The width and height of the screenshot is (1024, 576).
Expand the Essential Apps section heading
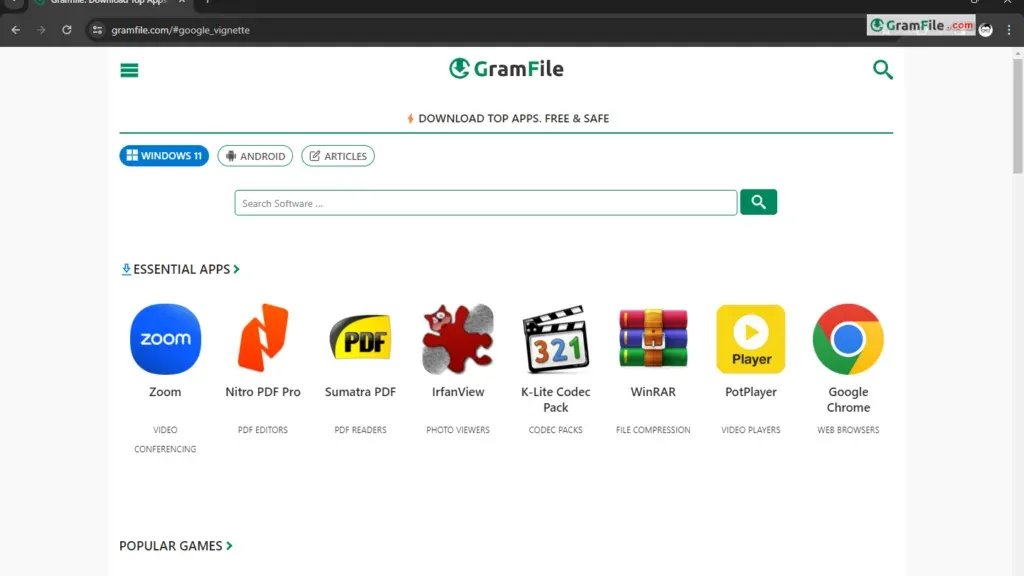(x=181, y=269)
